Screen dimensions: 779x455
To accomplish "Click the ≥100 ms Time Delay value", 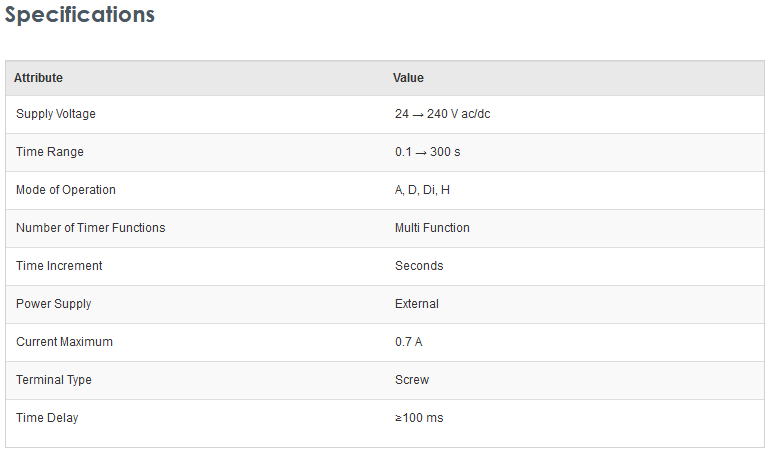I will [x=419, y=418].
